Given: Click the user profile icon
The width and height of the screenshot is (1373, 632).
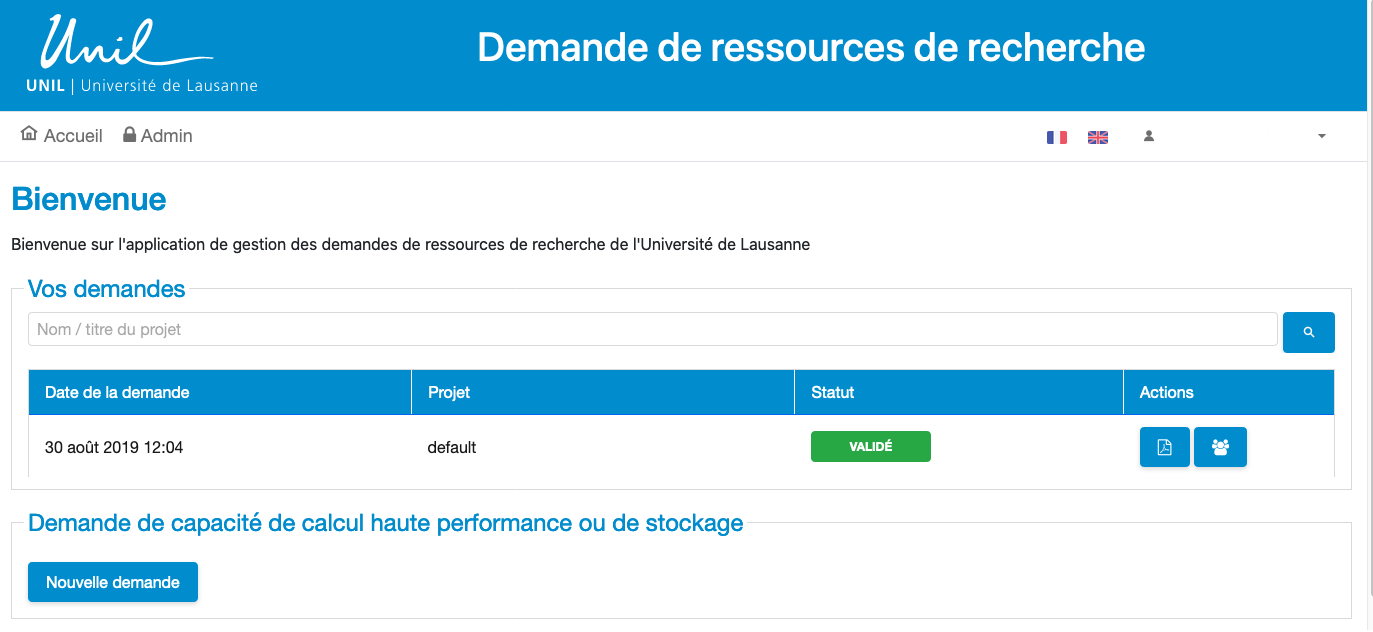Looking at the screenshot, I should pyautogui.click(x=1149, y=136).
